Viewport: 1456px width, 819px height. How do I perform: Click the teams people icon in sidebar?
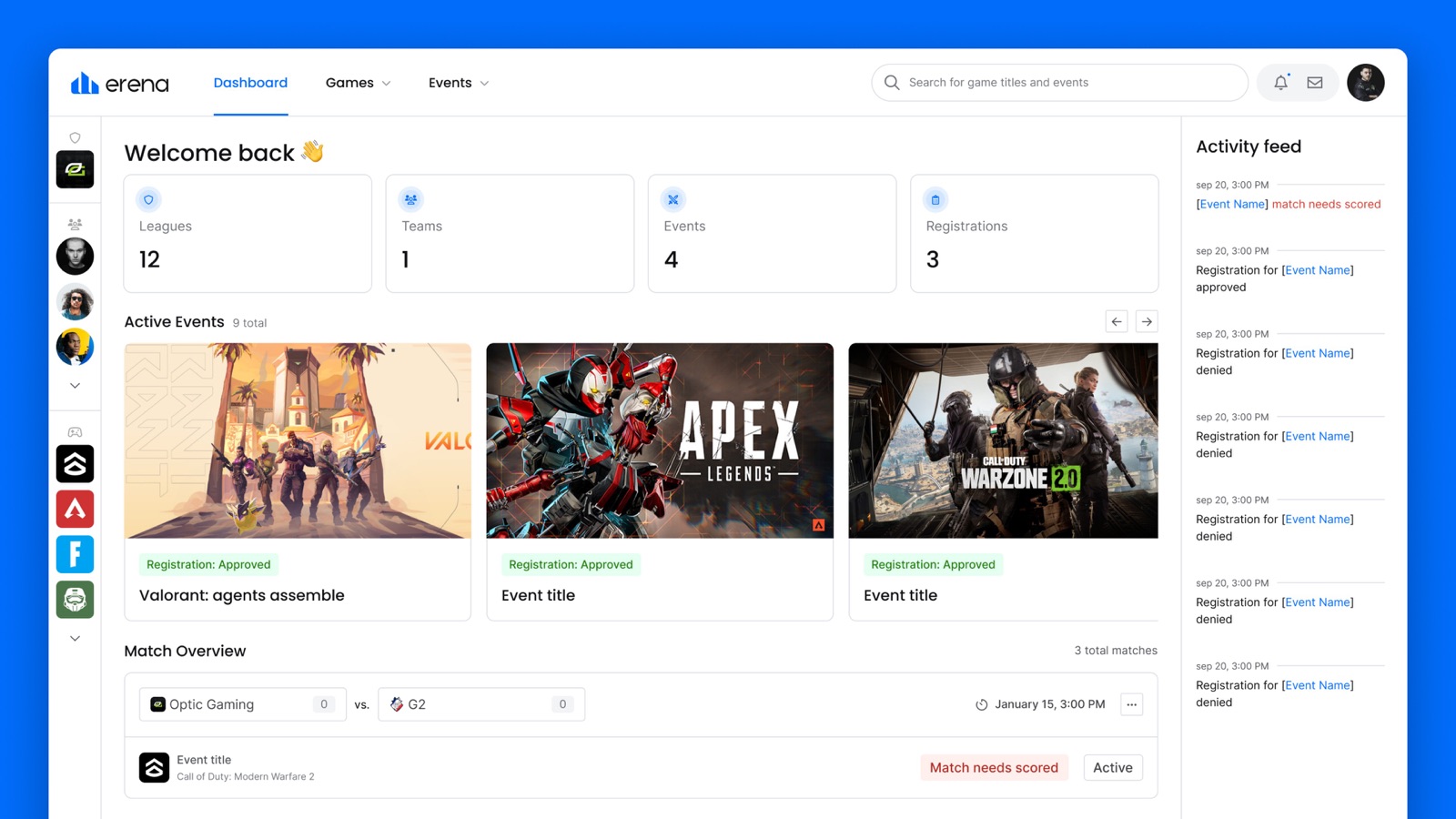75,224
